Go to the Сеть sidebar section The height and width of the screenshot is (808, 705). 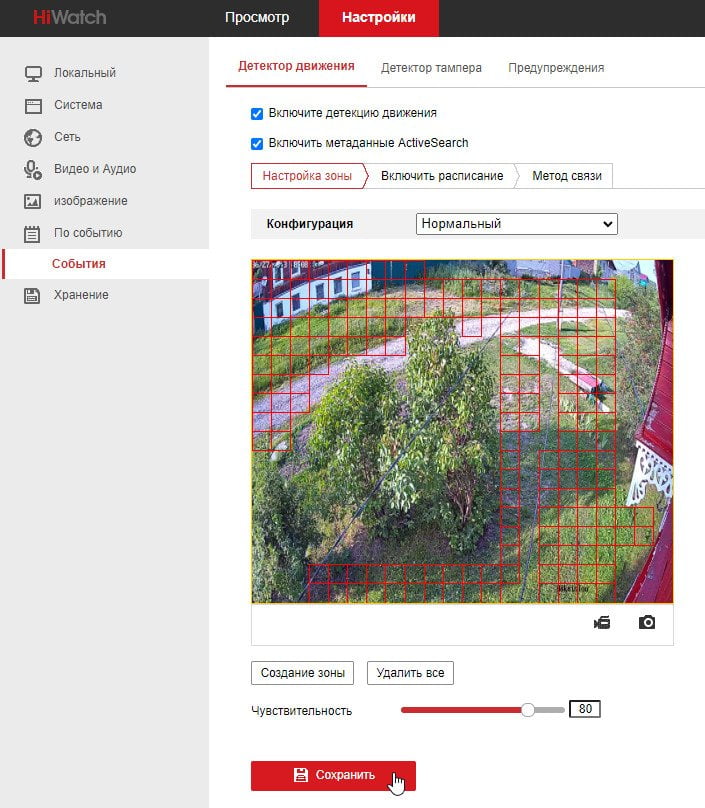68,137
